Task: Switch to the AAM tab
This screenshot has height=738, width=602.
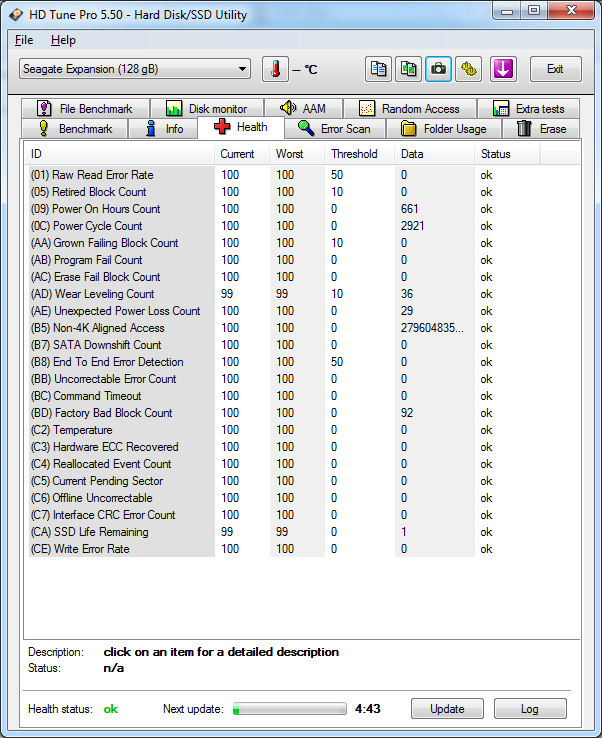Action: [x=303, y=108]
